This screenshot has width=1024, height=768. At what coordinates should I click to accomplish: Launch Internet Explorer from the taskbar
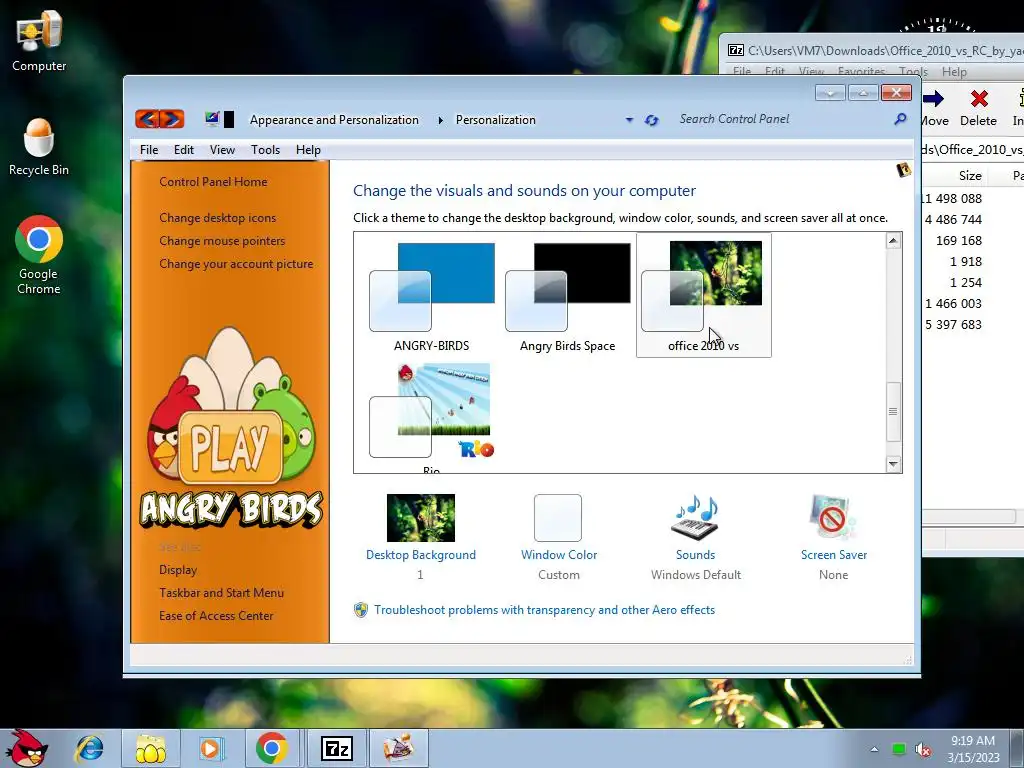pos(89,749)
